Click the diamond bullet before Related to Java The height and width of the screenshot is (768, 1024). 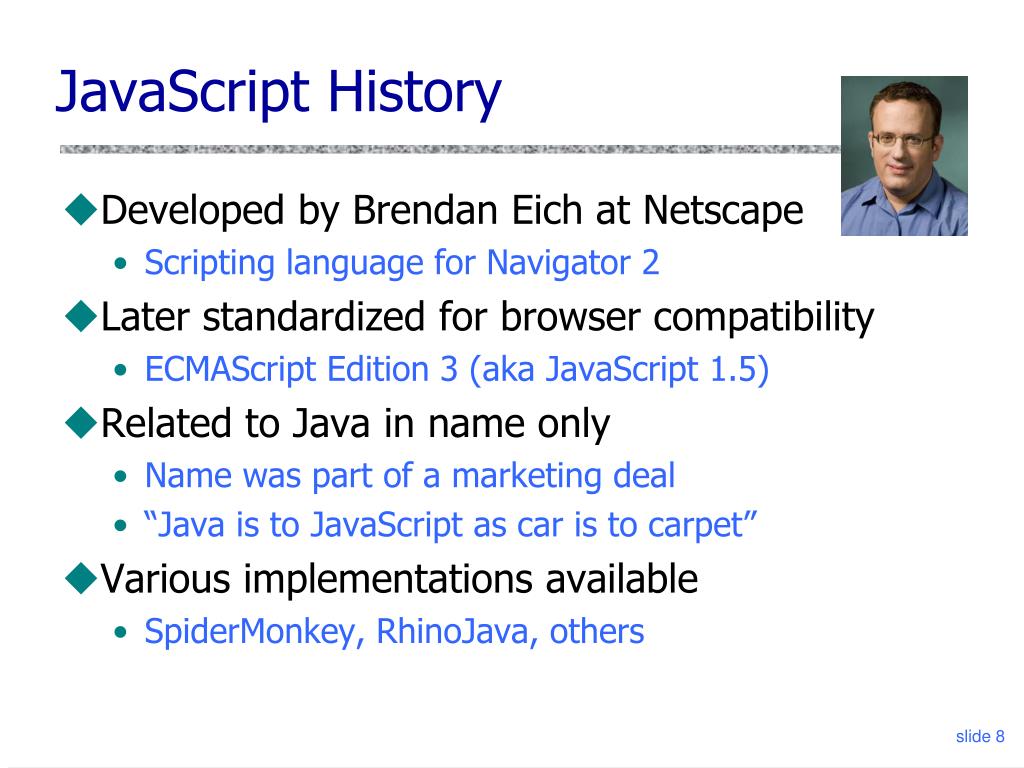pos(82,423)
